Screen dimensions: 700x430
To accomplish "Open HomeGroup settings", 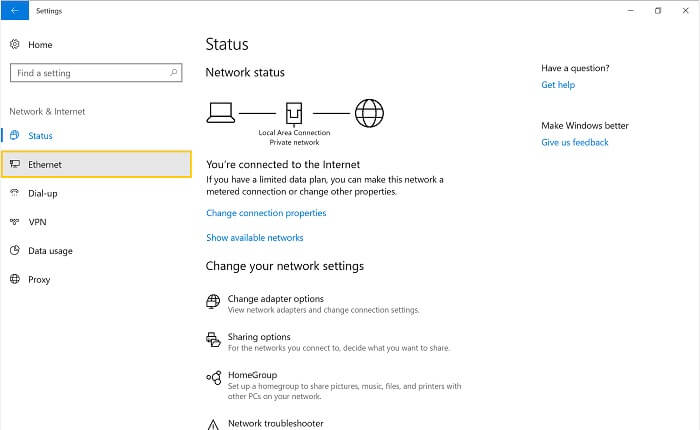I will point(252,375).
